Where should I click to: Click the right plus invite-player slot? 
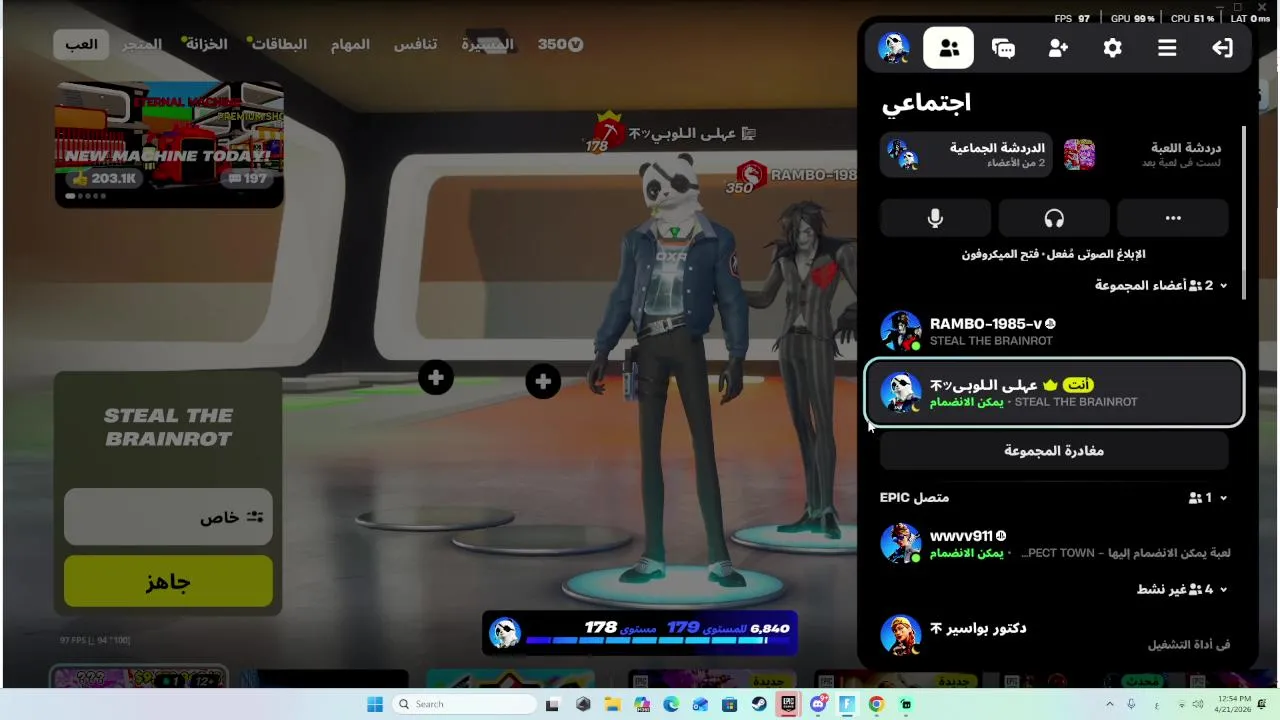pyautogui.click(x=543, y=381)
